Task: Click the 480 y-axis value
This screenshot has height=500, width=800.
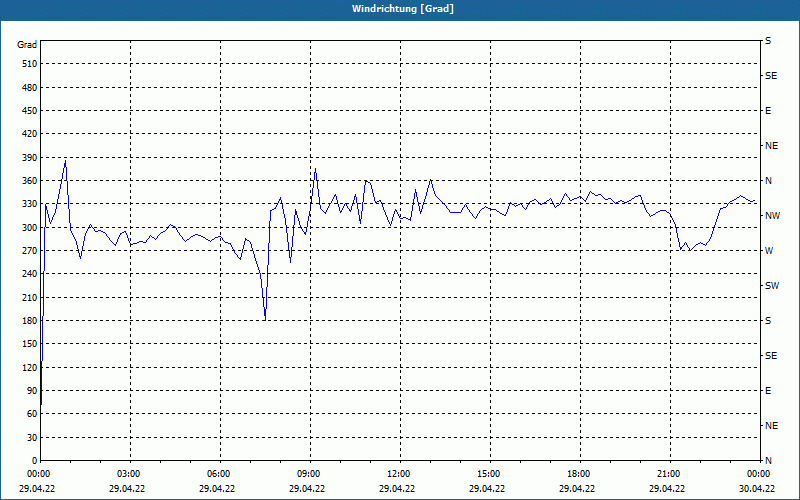Action: click(x=30, y=87)
